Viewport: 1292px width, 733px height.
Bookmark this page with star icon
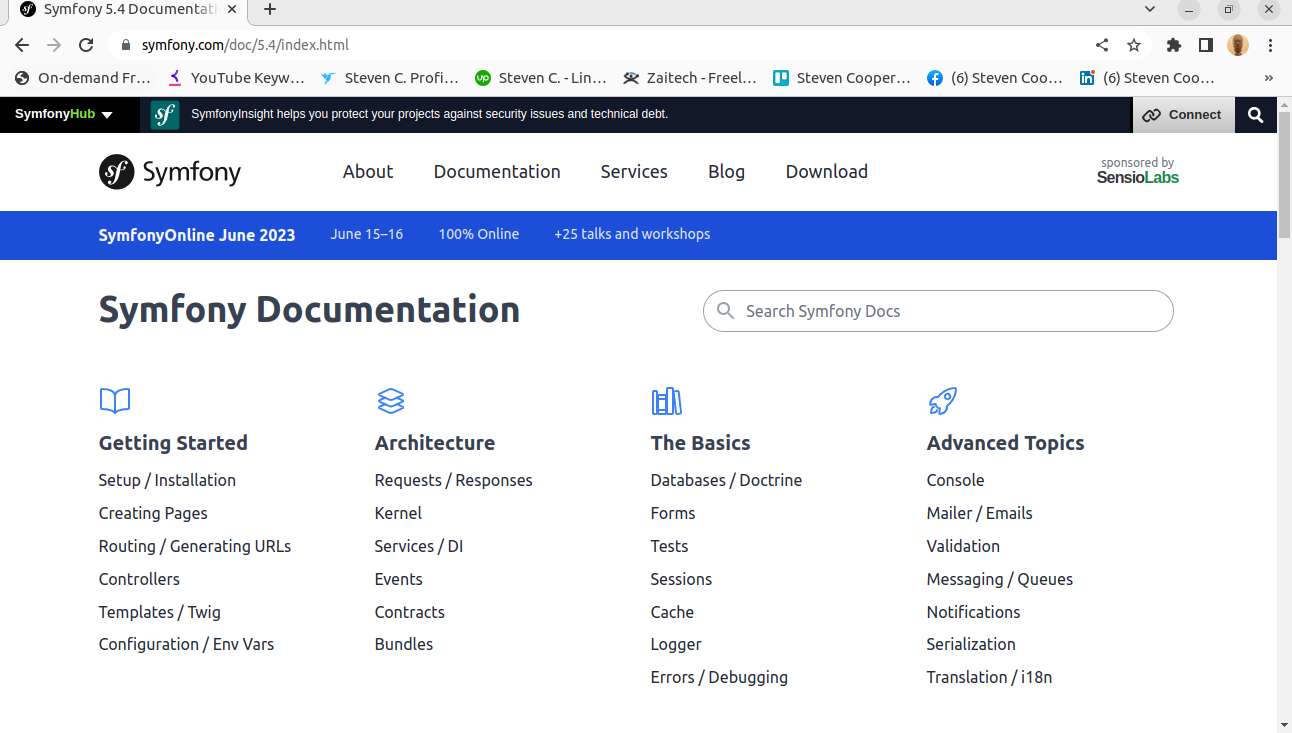coord(1134,45)
